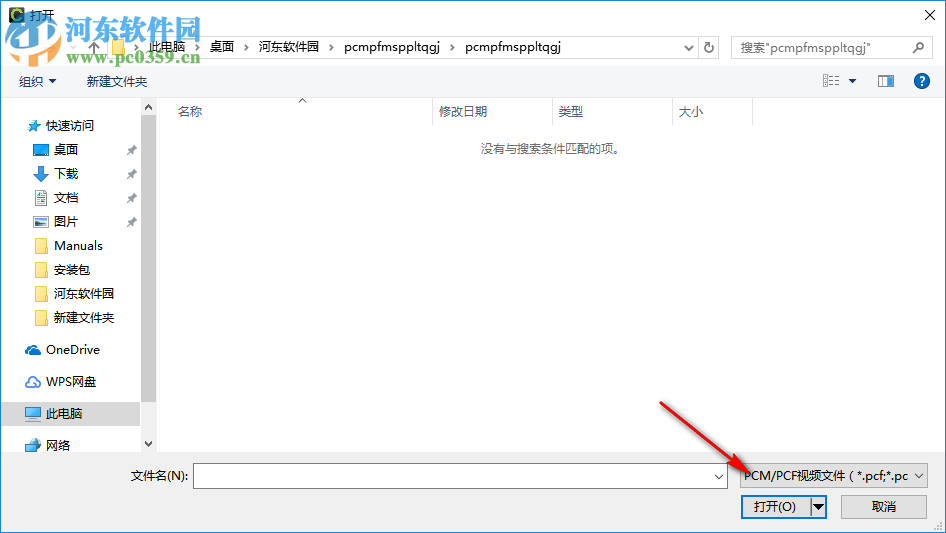The image size is (946, 533).
Task: Open 新建文件夹 folder in sidebar
Action: [x=84, y=318]
